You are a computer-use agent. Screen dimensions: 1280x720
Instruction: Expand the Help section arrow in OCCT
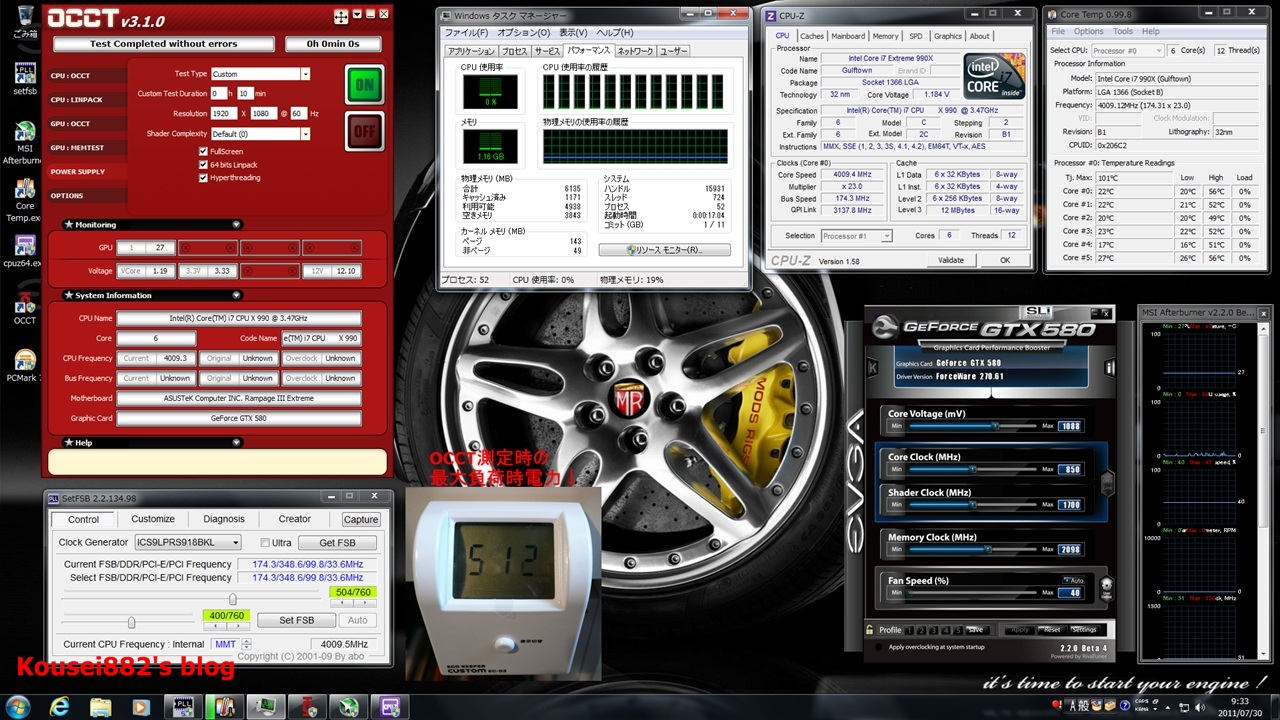tap(236, 443)
